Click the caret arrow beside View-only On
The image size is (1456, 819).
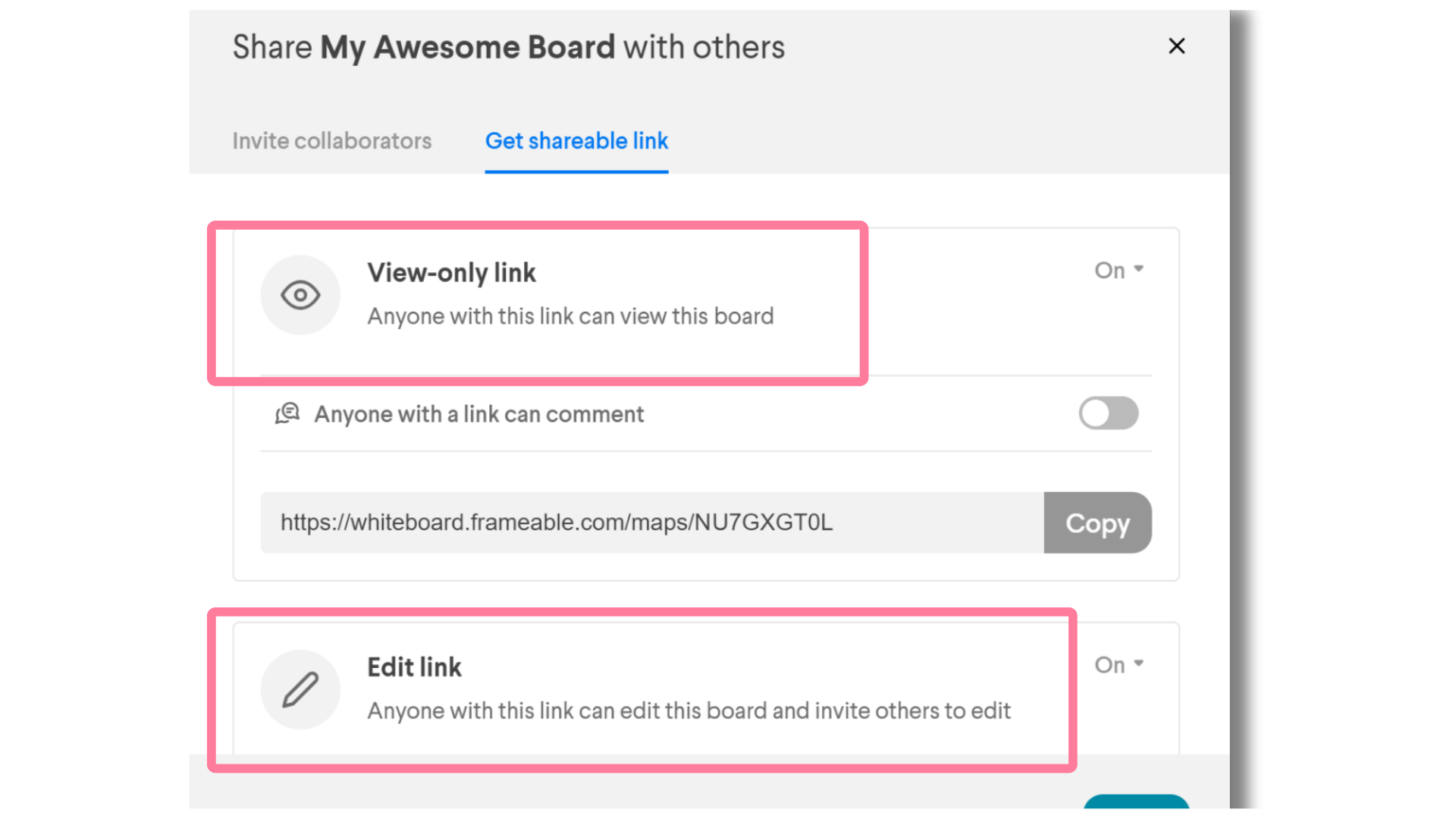[1138, 269]
